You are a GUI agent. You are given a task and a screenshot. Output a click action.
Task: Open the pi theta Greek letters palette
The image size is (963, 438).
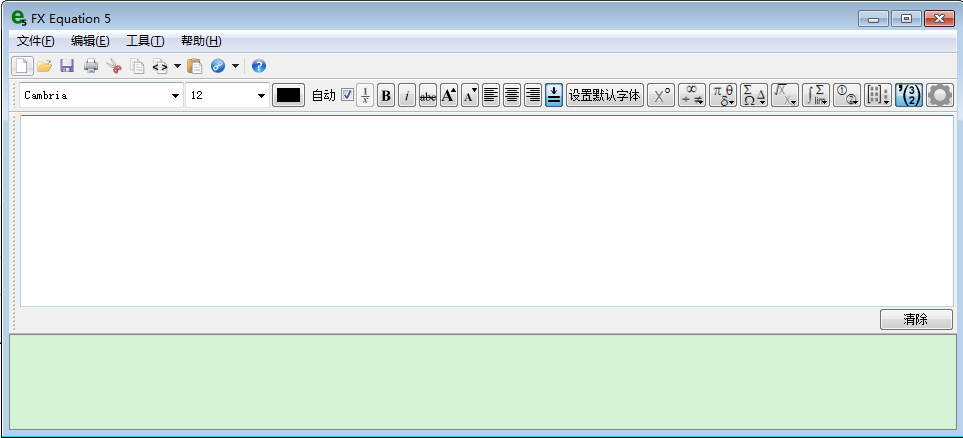point(723,95)
